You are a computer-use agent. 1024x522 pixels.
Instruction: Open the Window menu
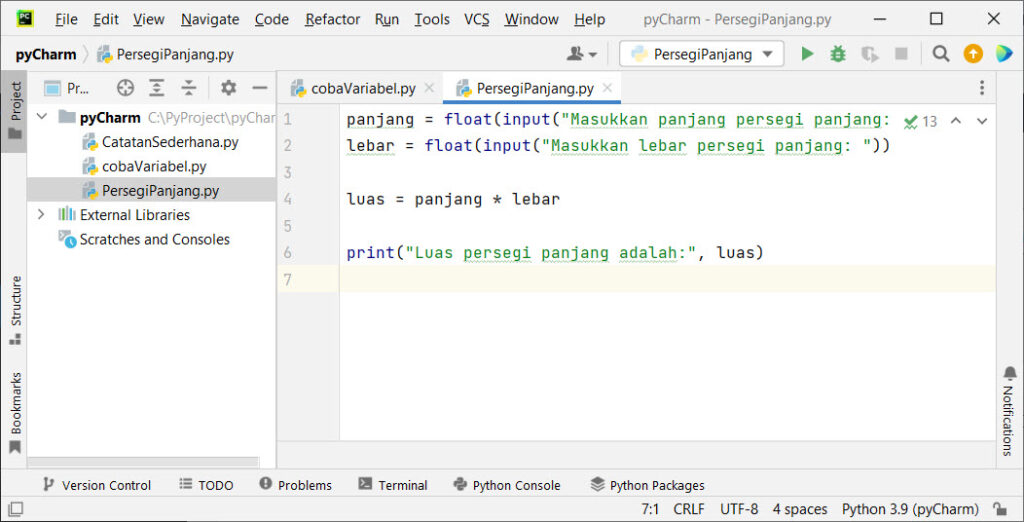coord(532,20)
